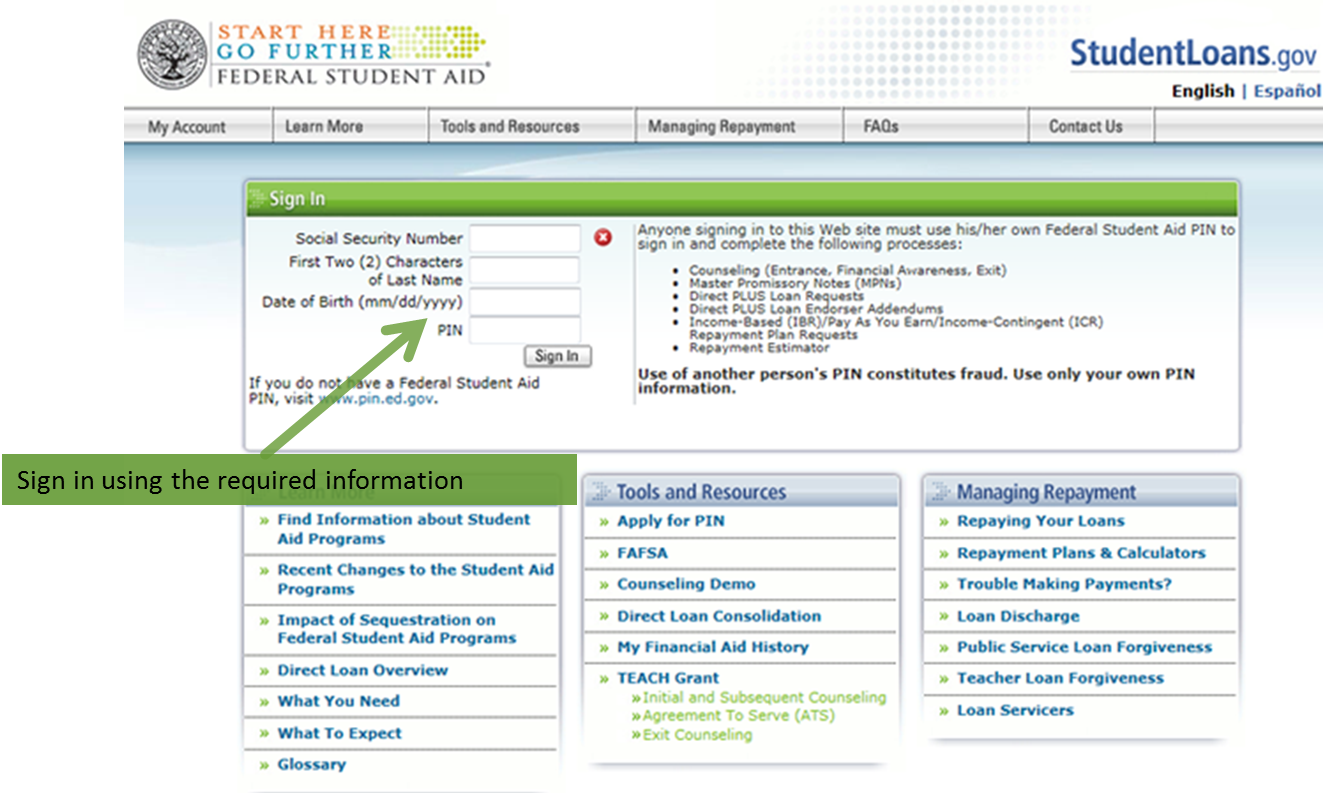Screen dimensions: 1323x793
Task: Click the 'Use of another person's PIN' warning text
Action: pyautogui.click(x=916, y=381)
